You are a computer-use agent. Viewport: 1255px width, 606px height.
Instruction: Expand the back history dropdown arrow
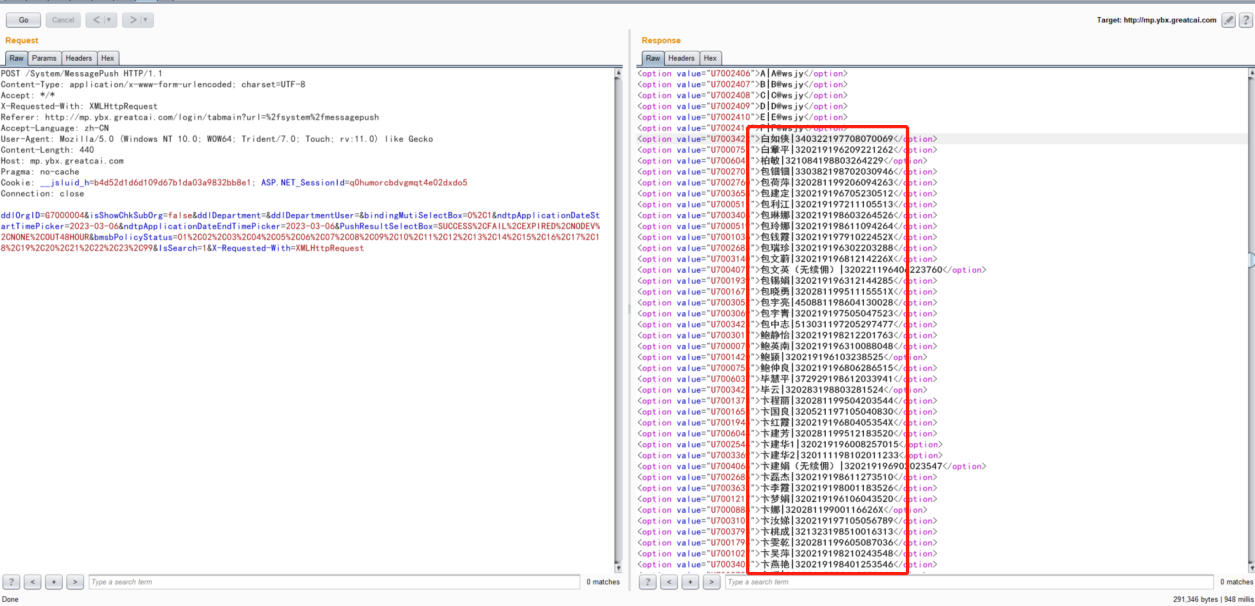(x=108, y=20)
